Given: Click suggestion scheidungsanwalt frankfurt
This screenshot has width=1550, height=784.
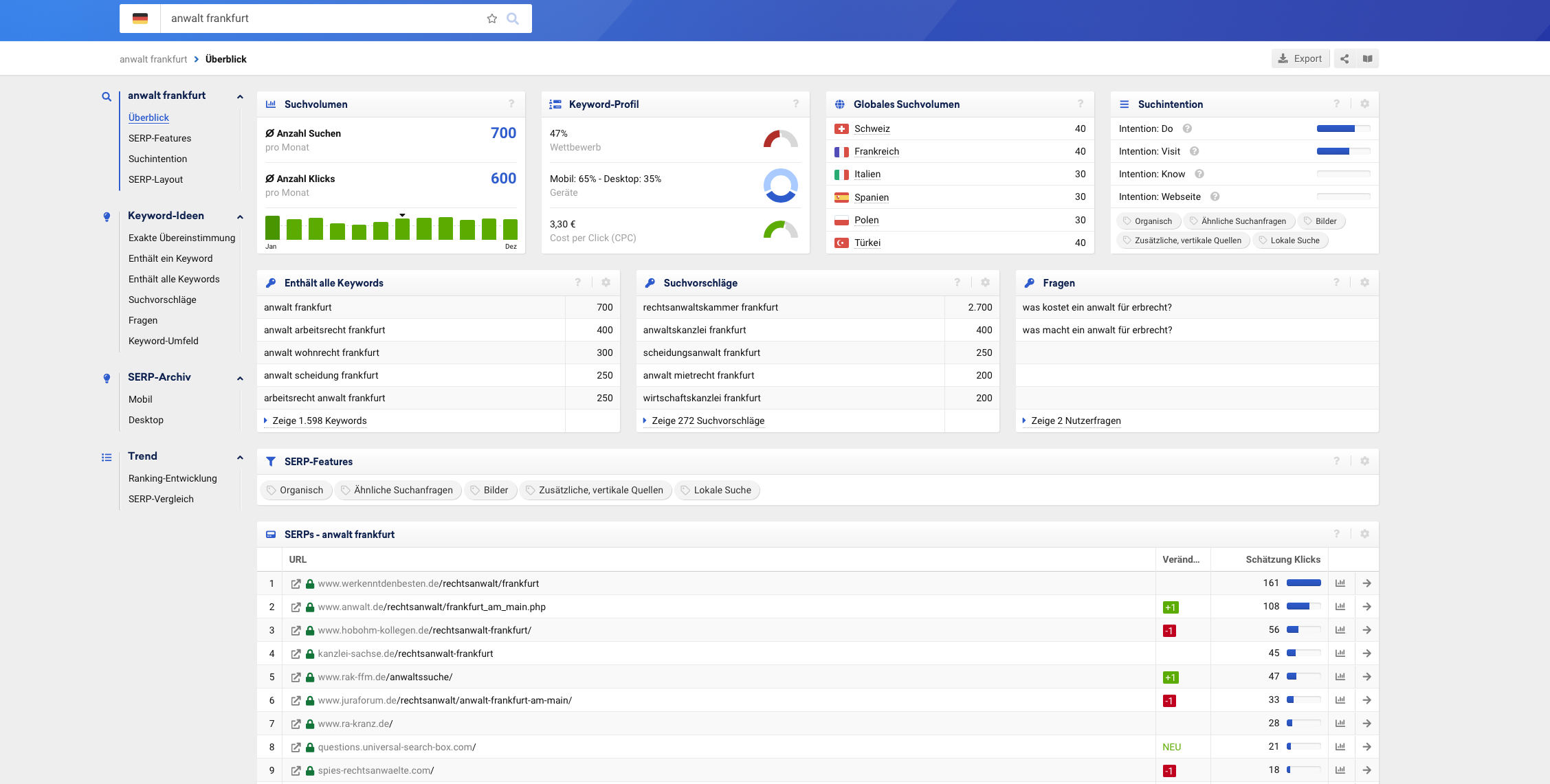Looking at the screenshot, I should pos(701,352).
